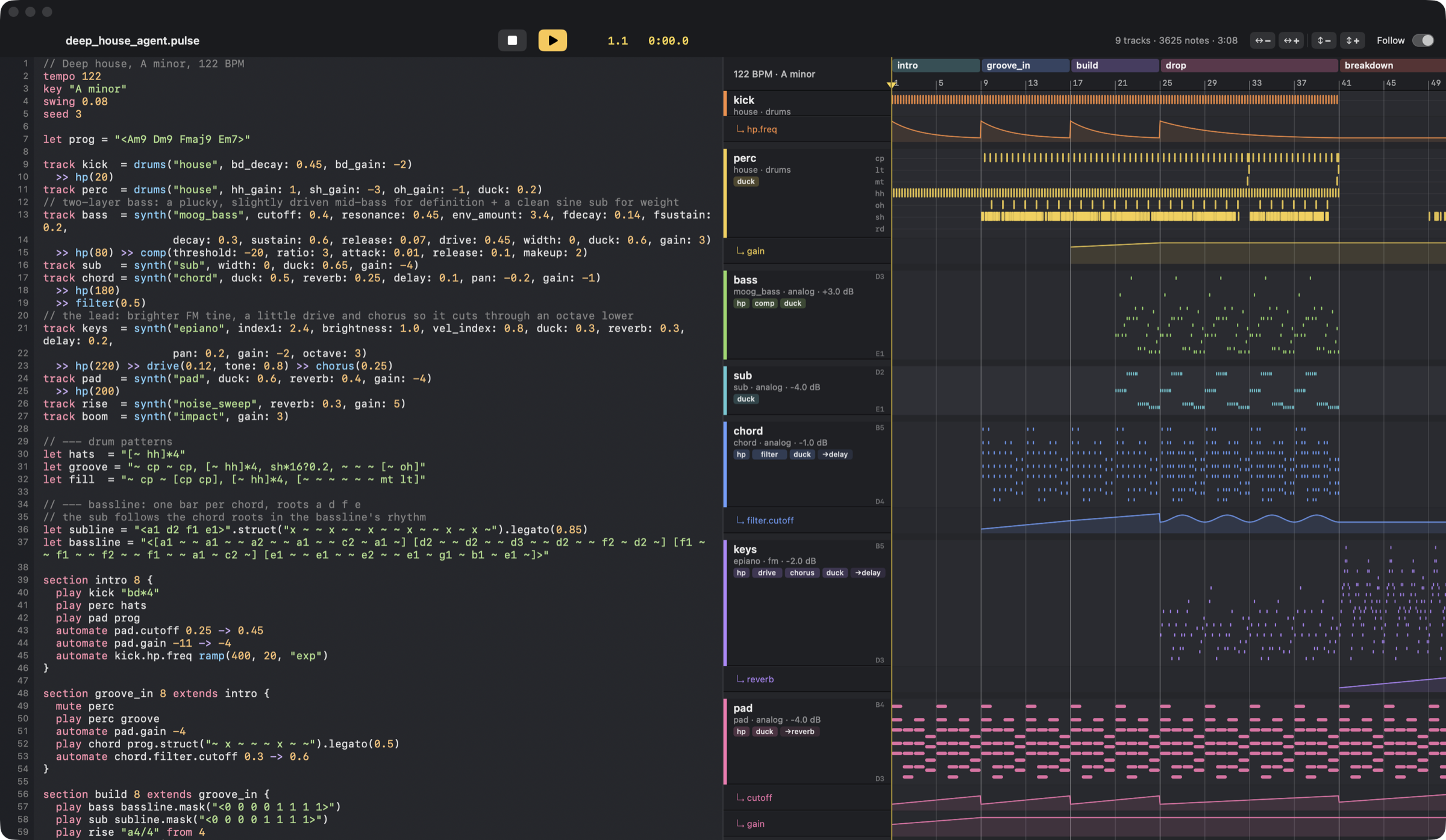This screenshot has height=840, width=1446.
Task: Select the pad track header
Action: (807, 741)
